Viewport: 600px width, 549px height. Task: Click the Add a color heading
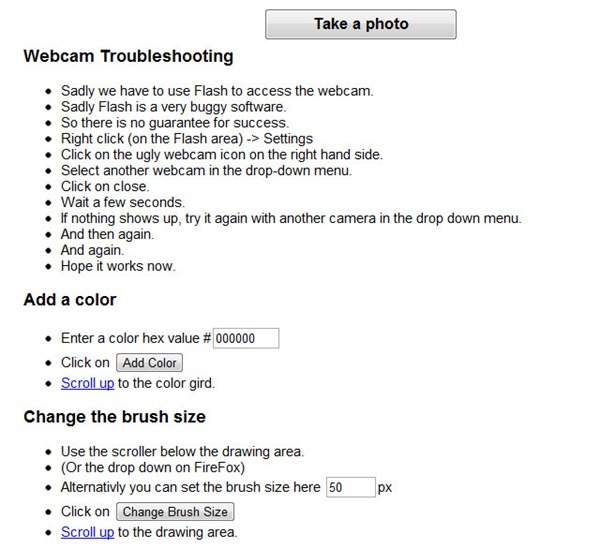[70, 300]
